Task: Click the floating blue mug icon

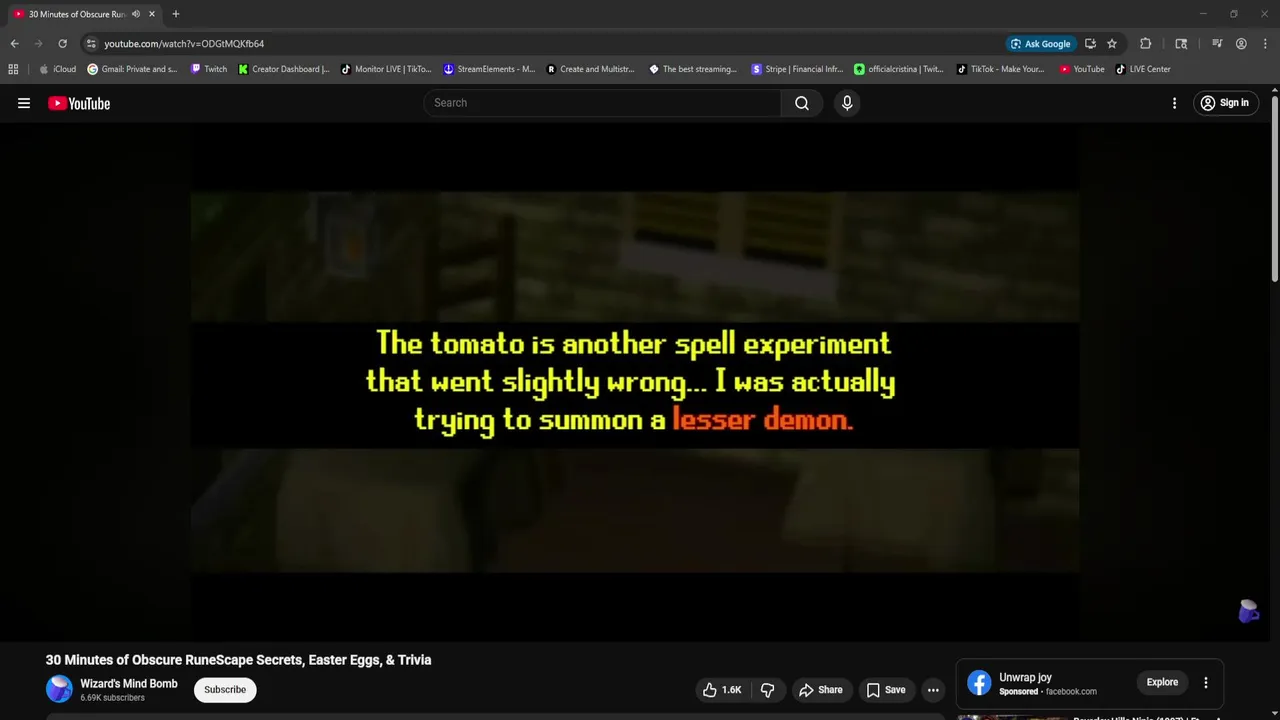Action: tap(1249, 611)
